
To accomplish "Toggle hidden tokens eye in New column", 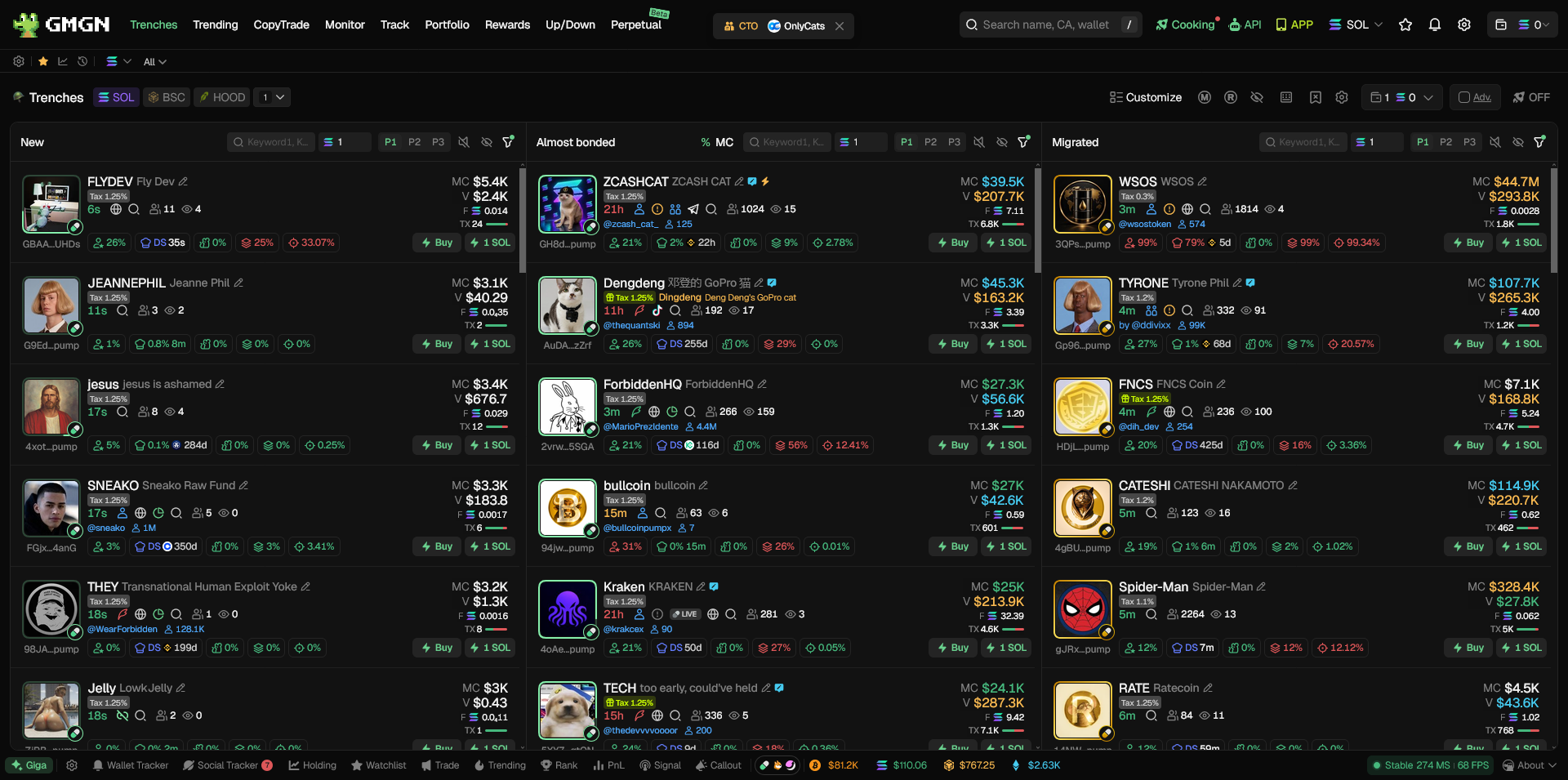I will pos(487,142).
